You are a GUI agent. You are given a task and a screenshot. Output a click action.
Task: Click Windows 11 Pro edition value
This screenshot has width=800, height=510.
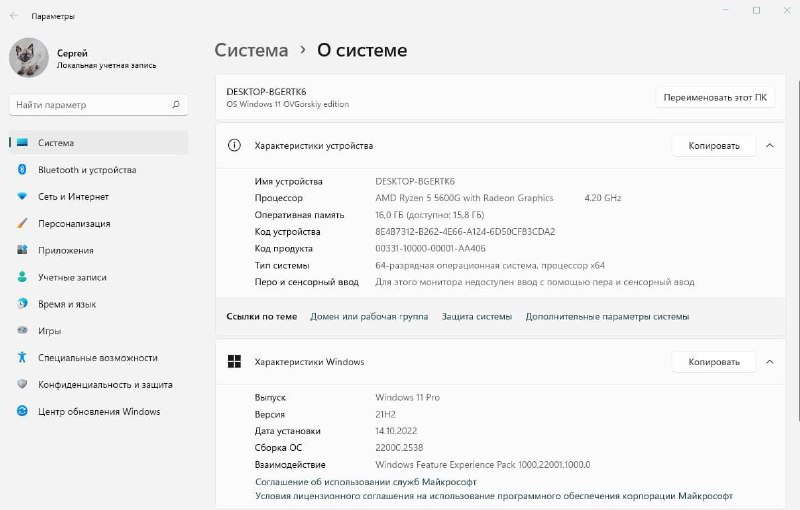pyautogui.click(x=408, y=397)
